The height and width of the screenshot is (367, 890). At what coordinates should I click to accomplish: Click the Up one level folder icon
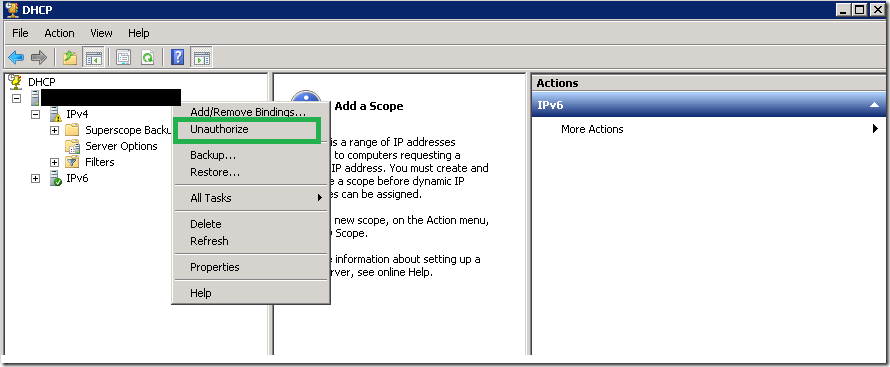coord(69,57)
